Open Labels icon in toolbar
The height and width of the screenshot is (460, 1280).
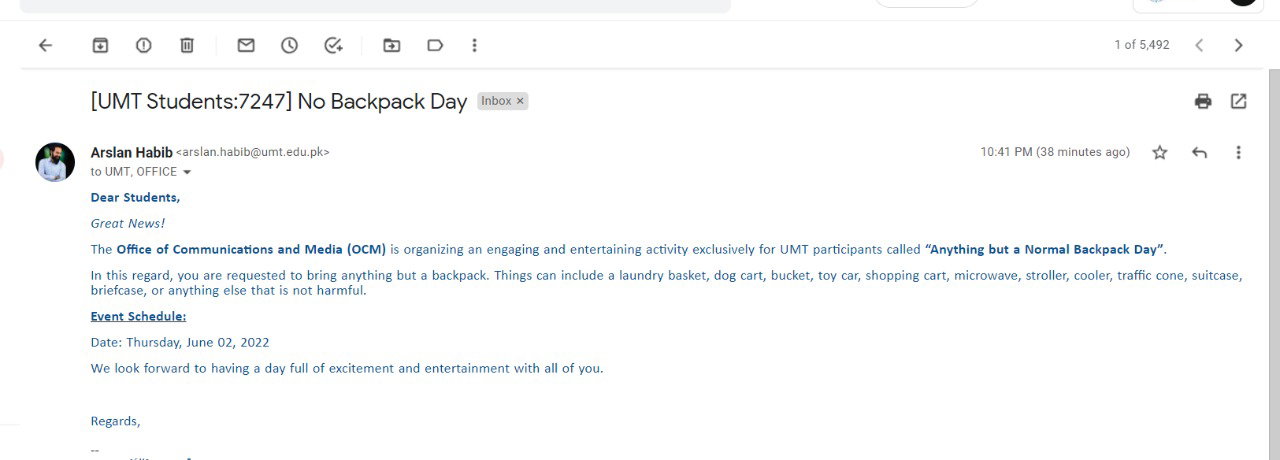(x=435, y=45)
